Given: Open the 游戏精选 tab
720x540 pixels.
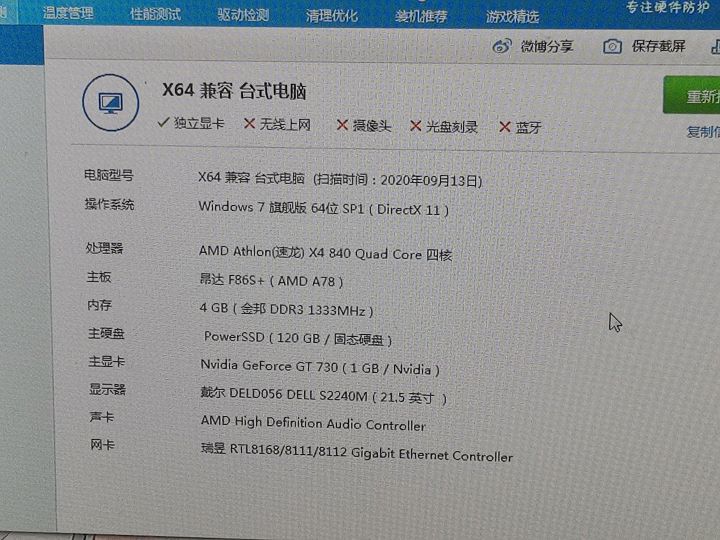Looking at the screenshot, I should (x=512, y=17).
